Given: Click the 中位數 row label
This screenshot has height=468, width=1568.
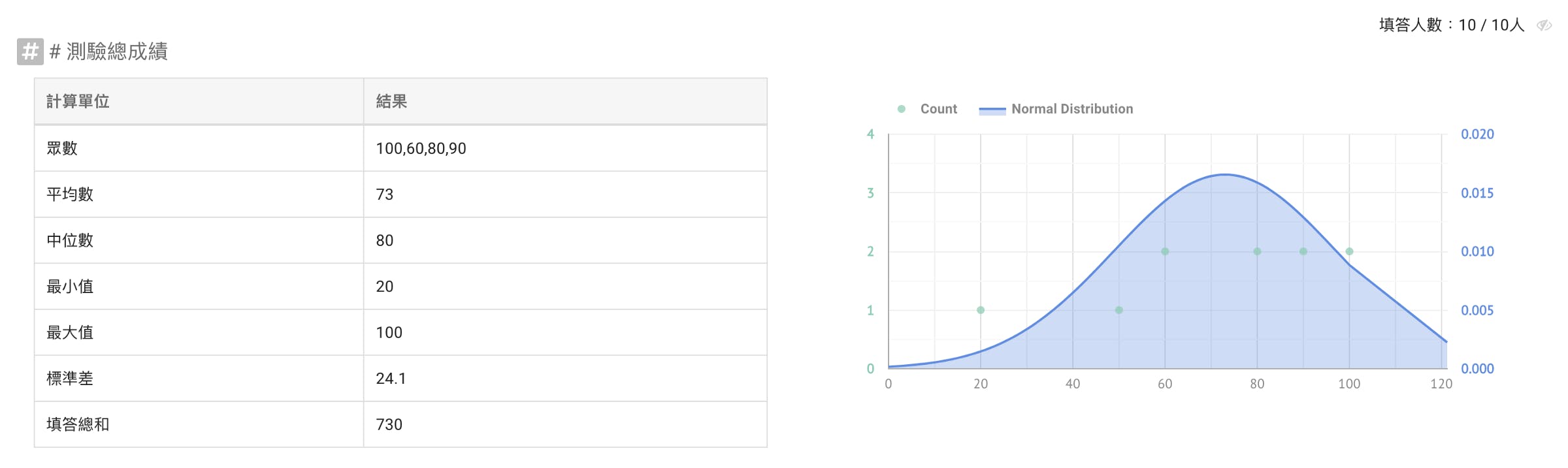Looking at the screenshot, I should click(70, 240).
